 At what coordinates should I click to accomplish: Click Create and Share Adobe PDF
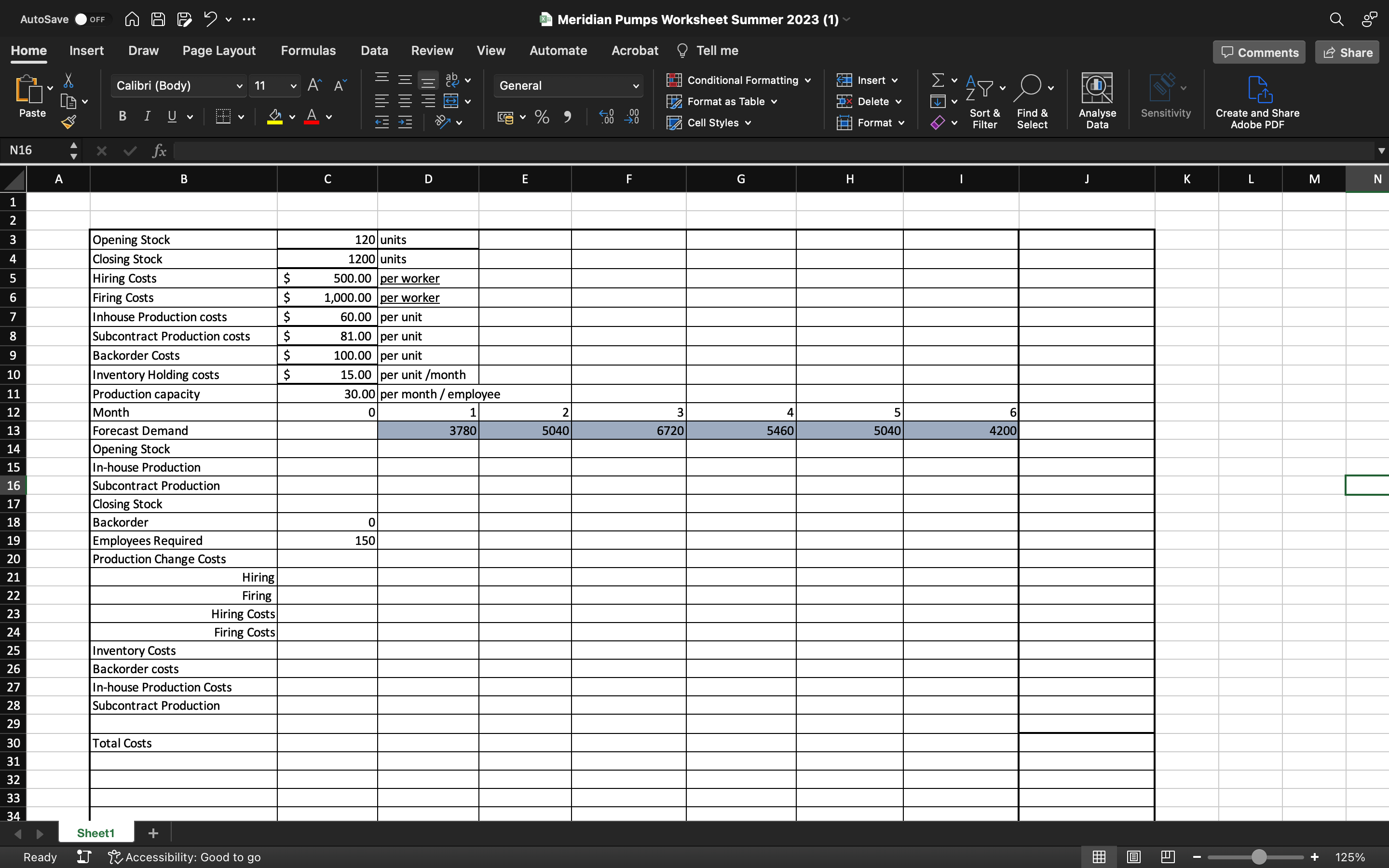point(1257,102)
